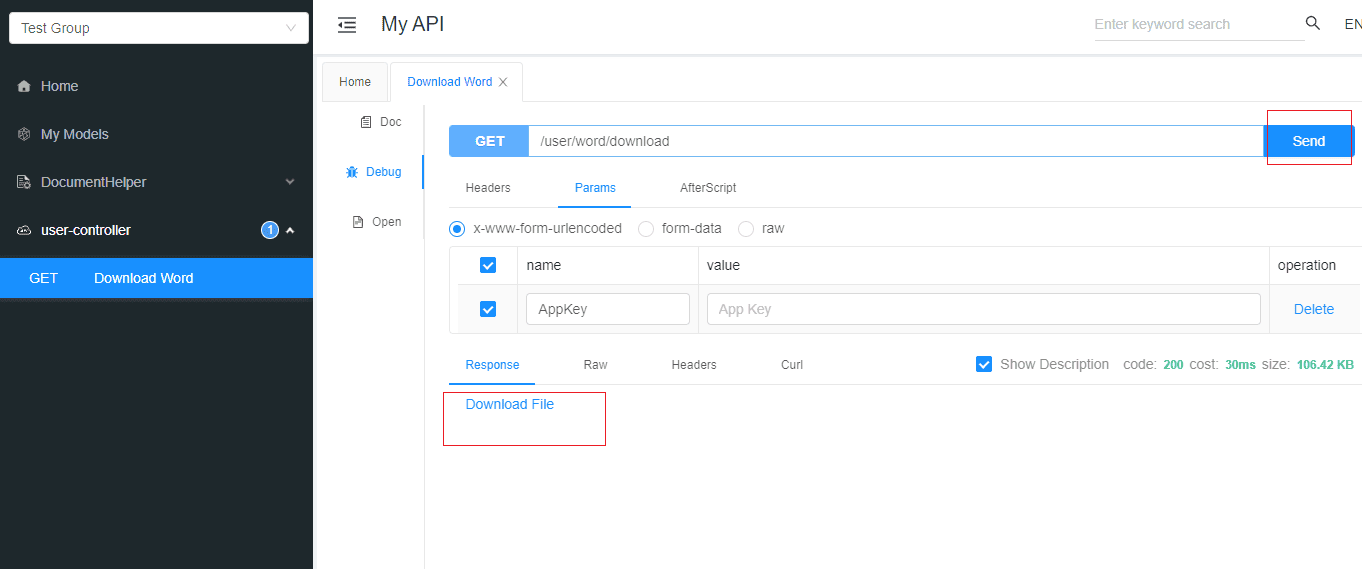Collapse the user-controller section arrow

[x=290, y=230]
